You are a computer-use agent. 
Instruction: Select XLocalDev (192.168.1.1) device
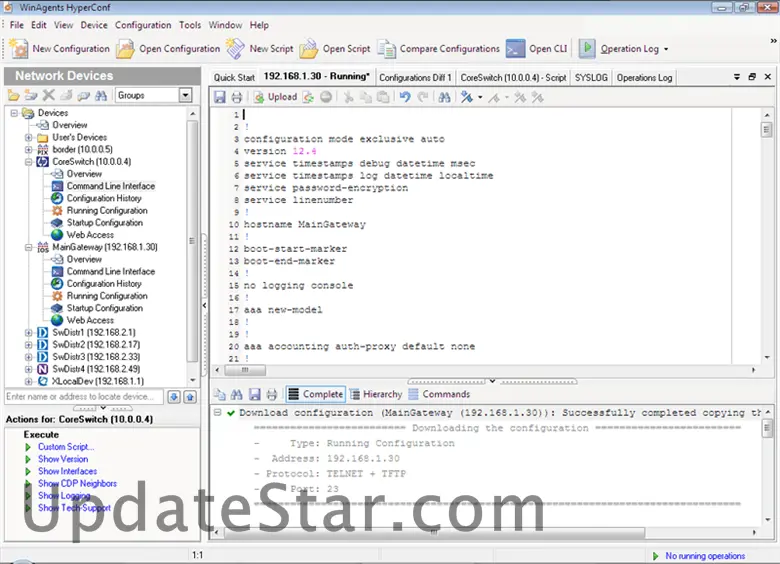[x=98, y=381]
